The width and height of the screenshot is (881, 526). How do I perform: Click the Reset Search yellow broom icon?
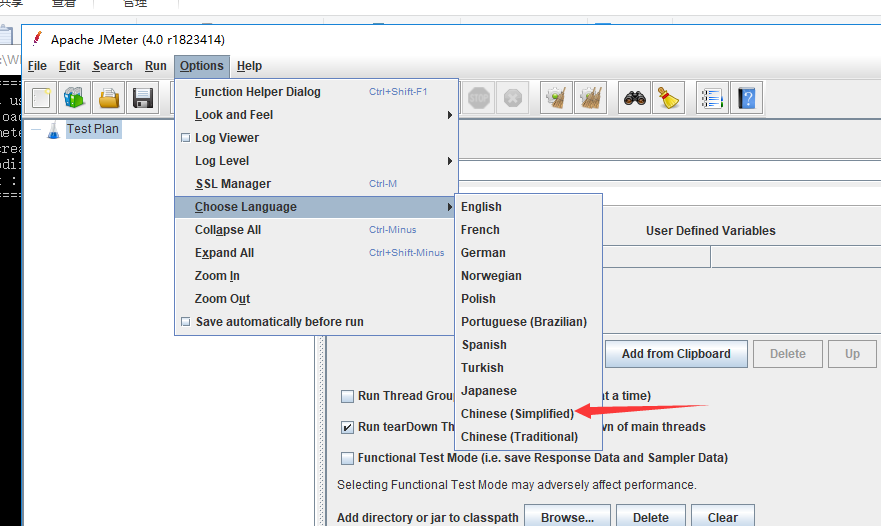[669, 98]
